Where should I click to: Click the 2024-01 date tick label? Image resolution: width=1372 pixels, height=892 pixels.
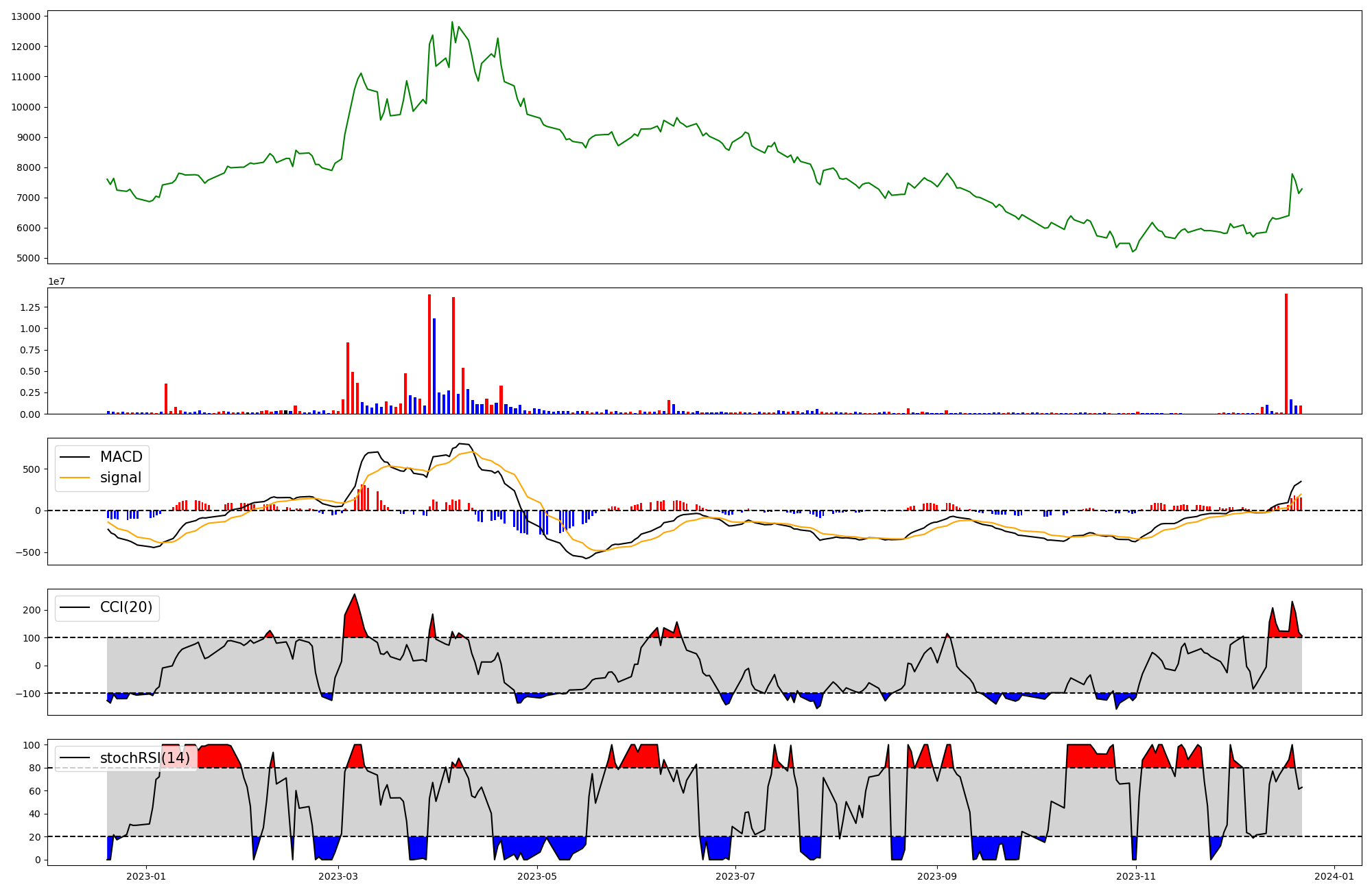[1334, 876]
